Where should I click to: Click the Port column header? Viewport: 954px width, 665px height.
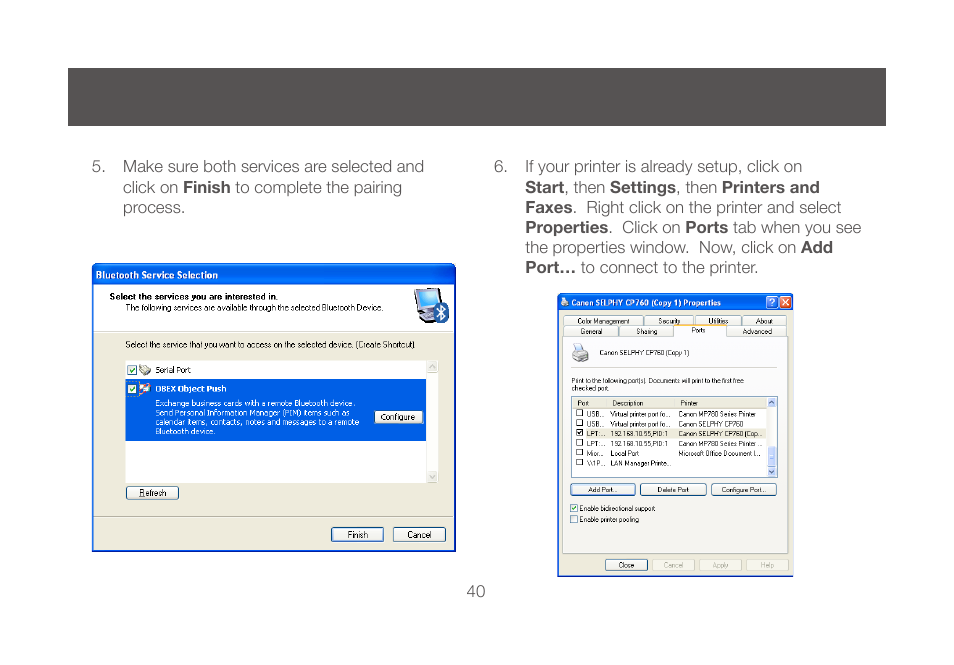(590, 403)
